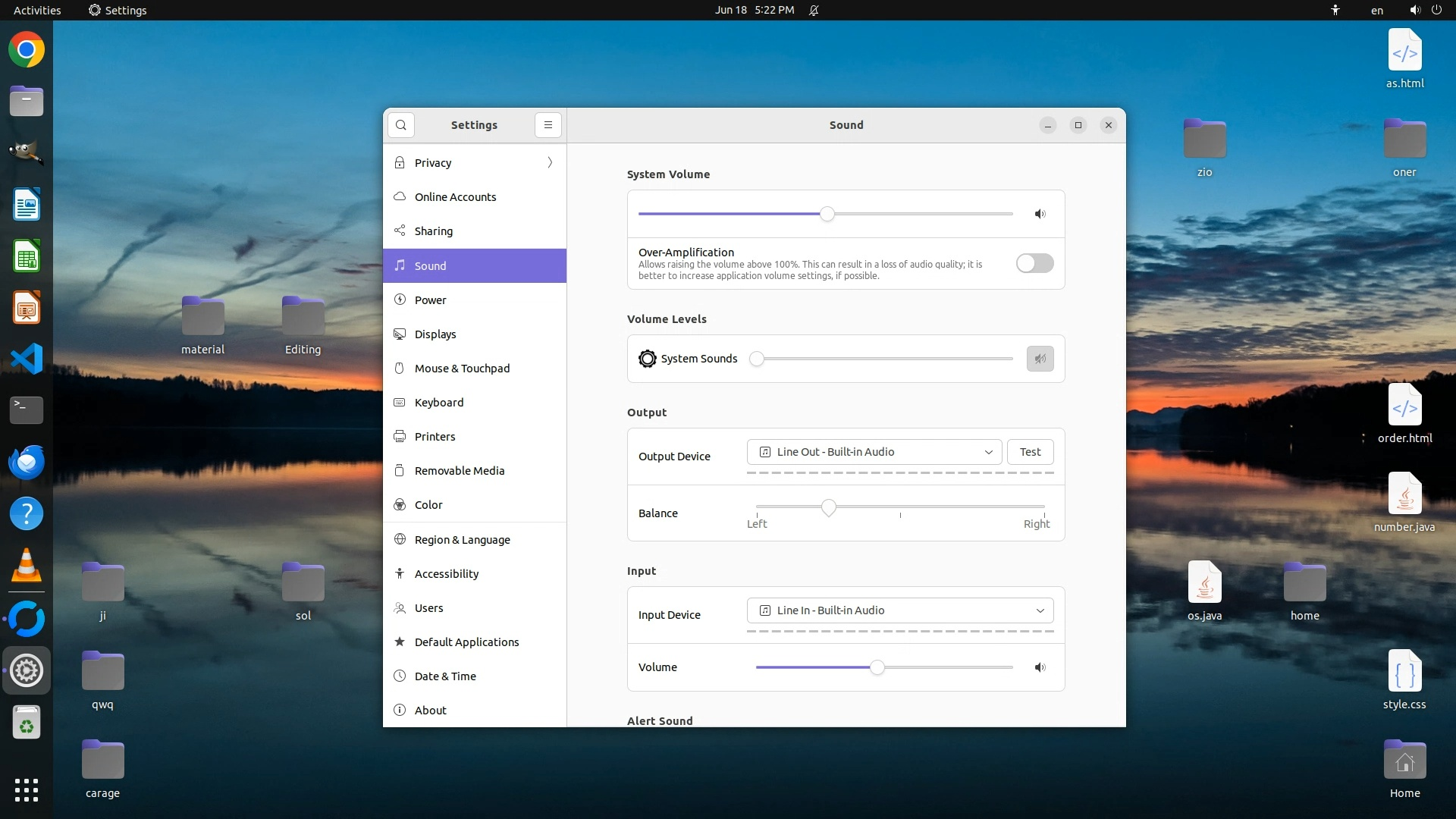Toggle notifications bell in top bar

[x=814, y=10]
